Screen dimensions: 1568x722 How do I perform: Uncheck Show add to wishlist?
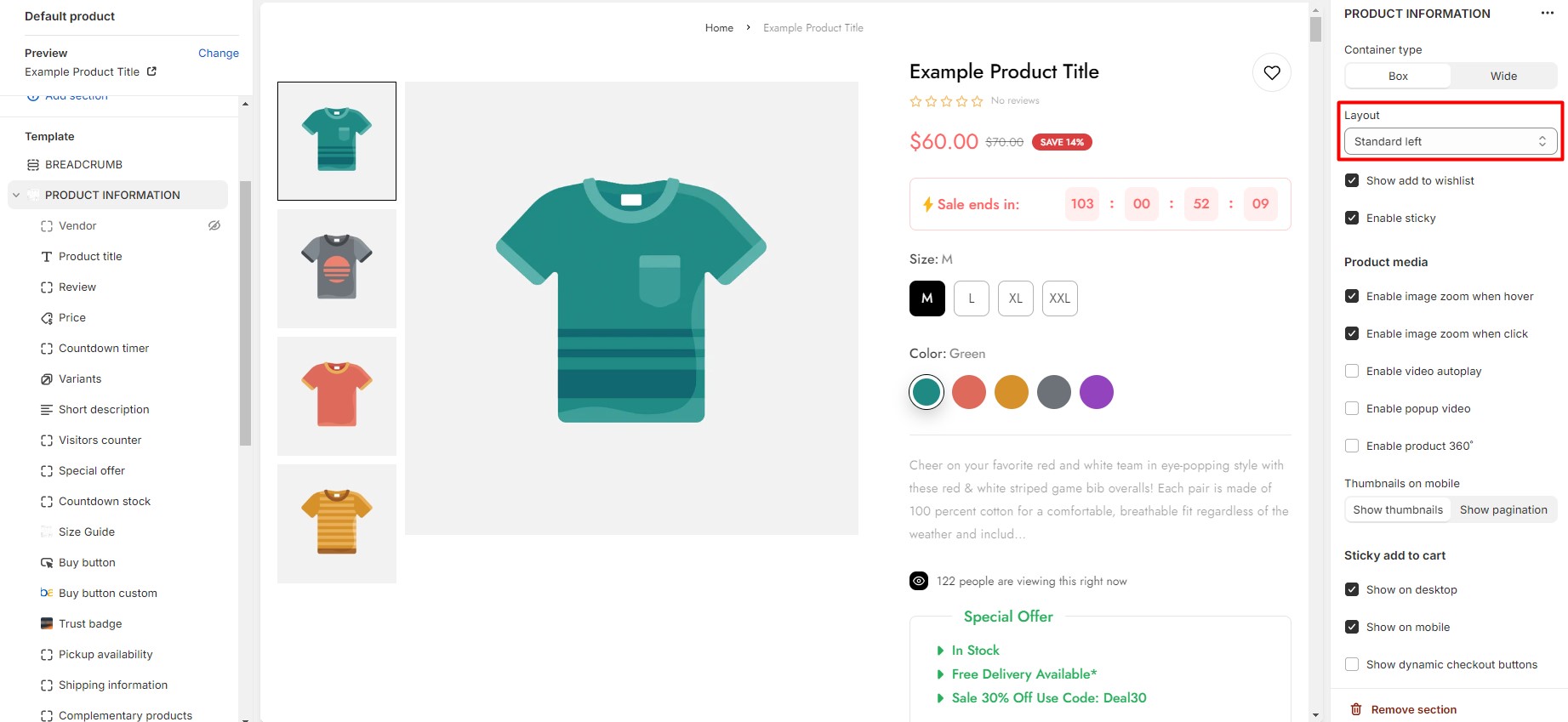point(1352,180)
